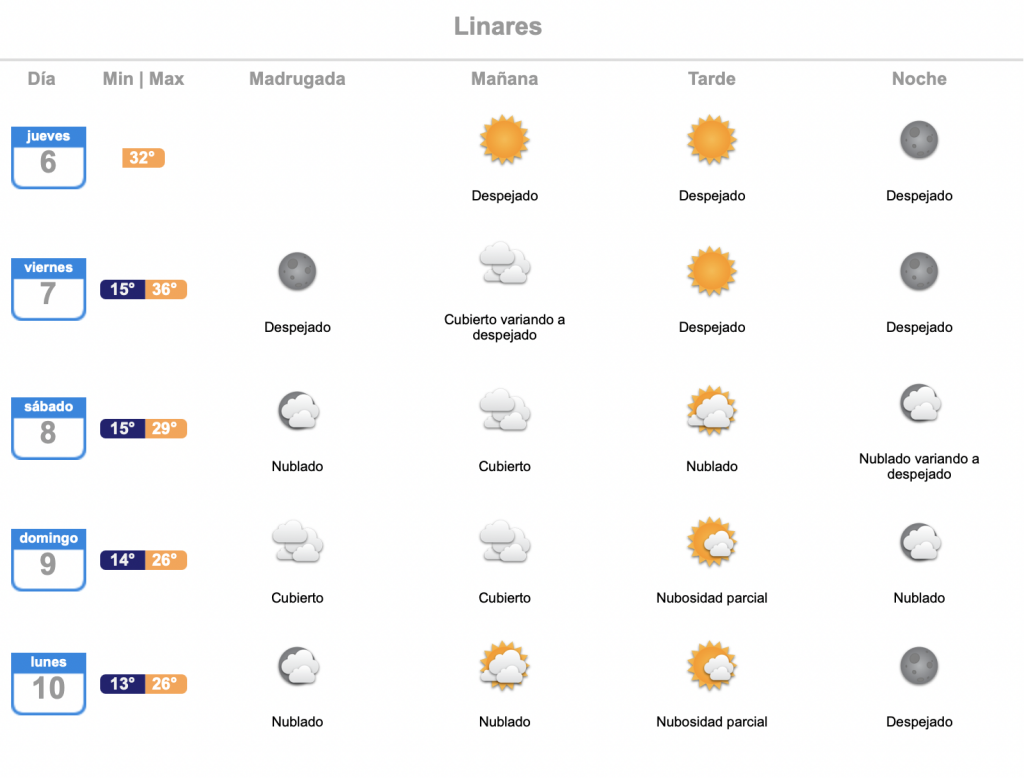
Task: Click the Madrugada column header
Action: [297, 79]
